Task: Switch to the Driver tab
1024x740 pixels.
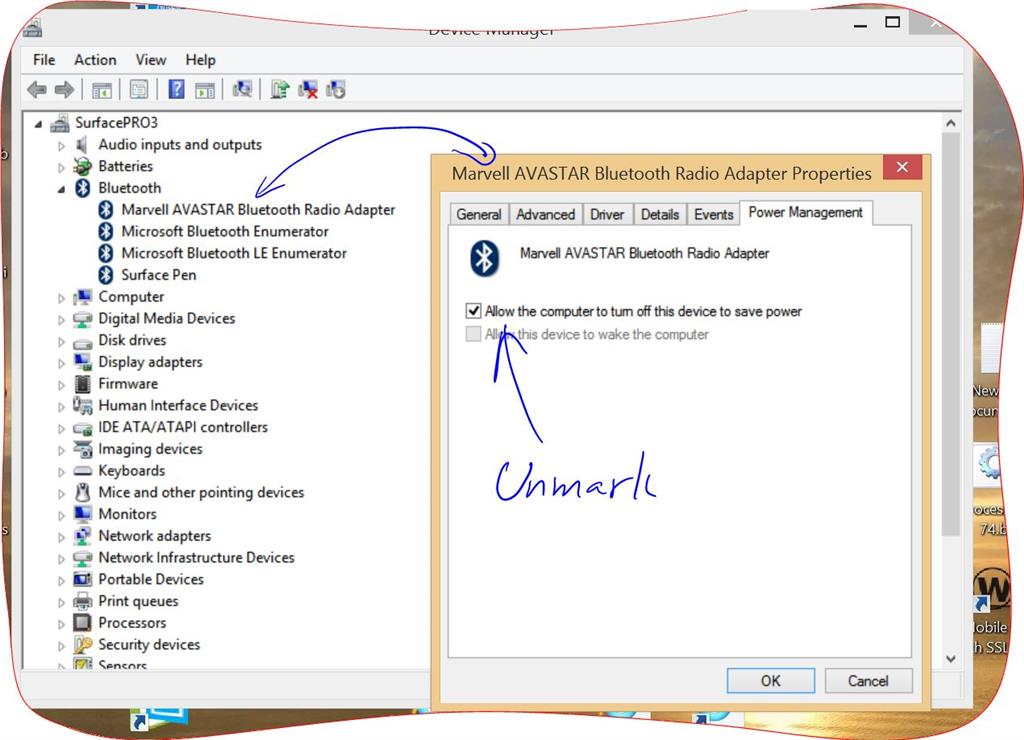Action: (x=607, y=214)
